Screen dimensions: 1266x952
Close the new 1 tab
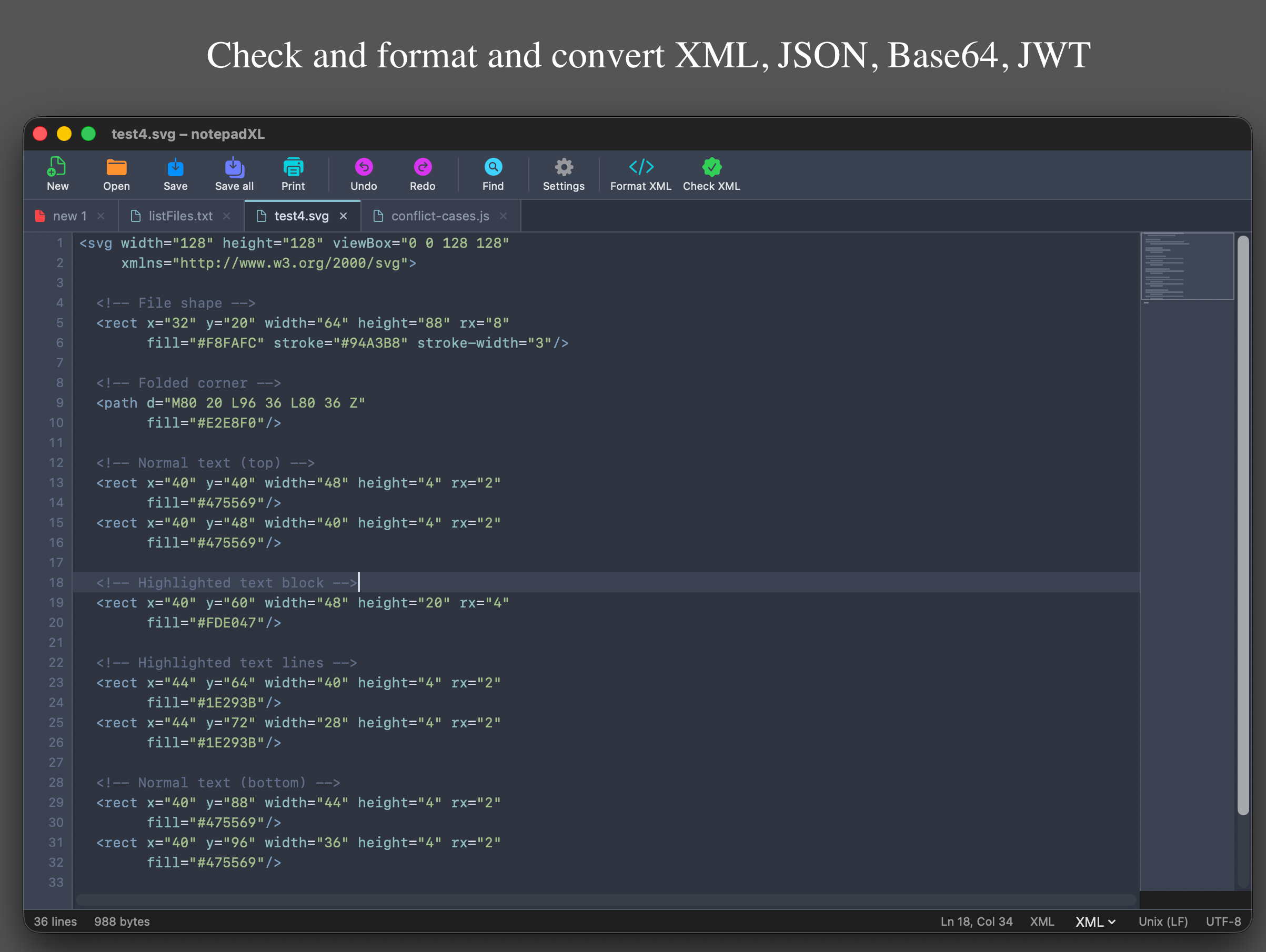click(x=101, y=216)
